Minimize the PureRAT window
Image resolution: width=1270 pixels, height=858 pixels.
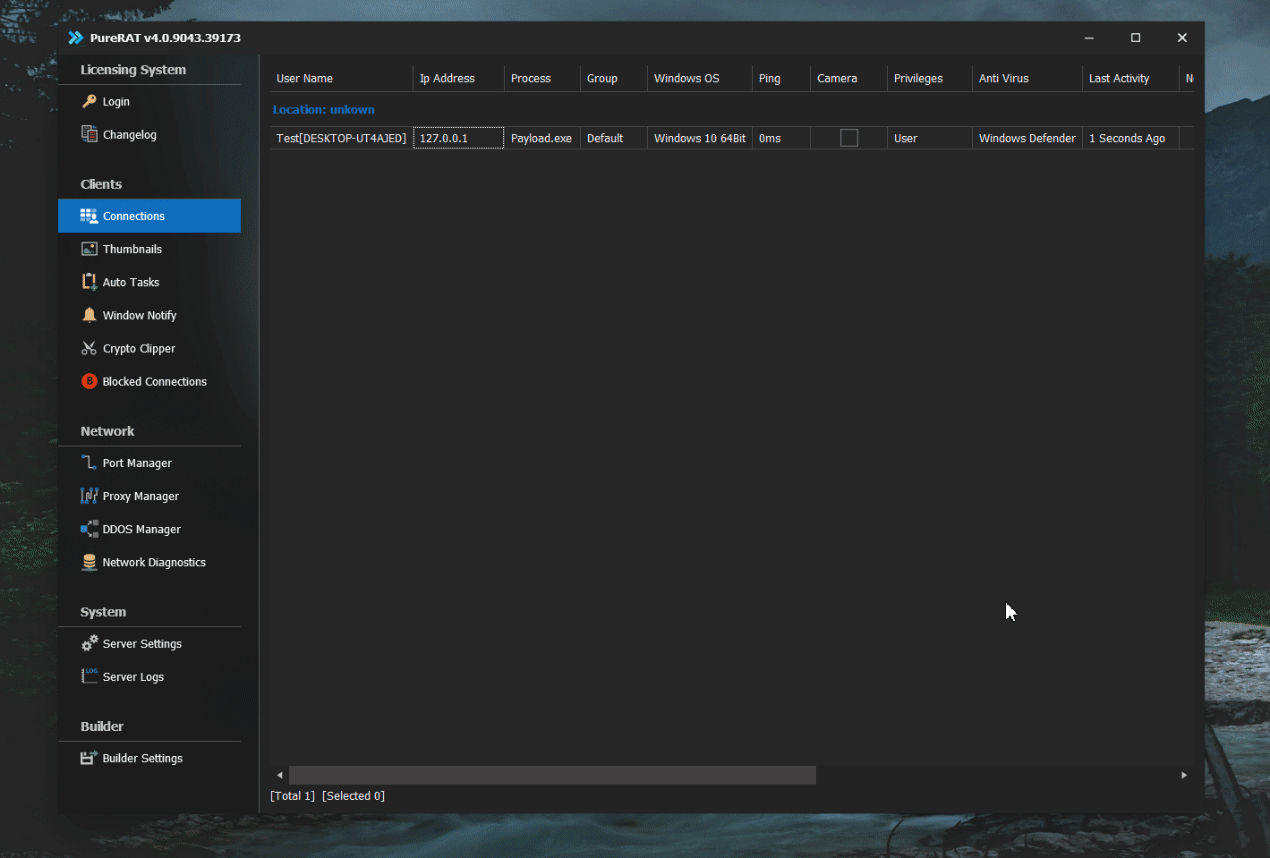pos(1089,38)
